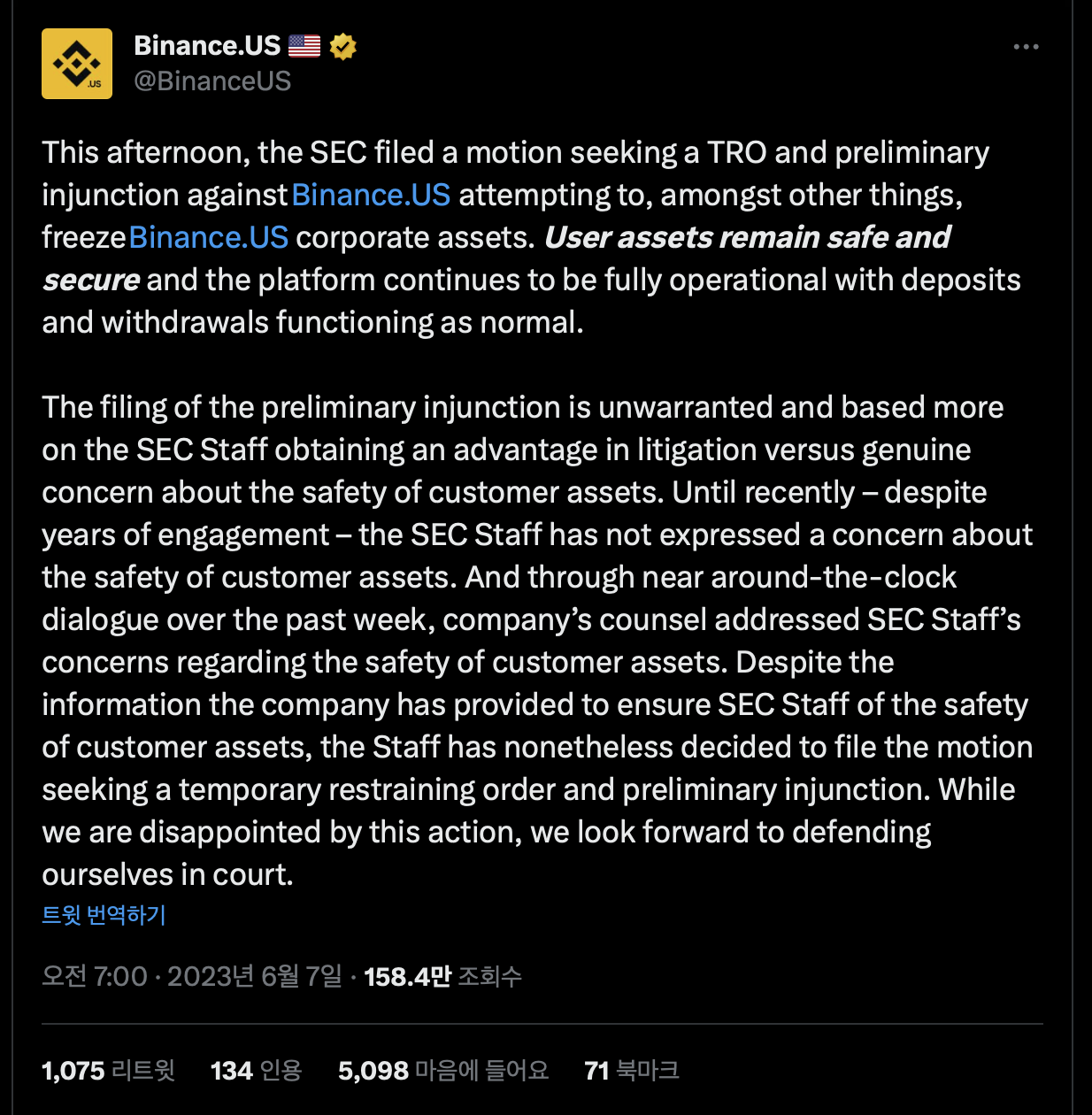This screenshot has height=1115, width=1092.
Task: View the 158.4만 조회수 view count
Action: (x=443, y=976)
